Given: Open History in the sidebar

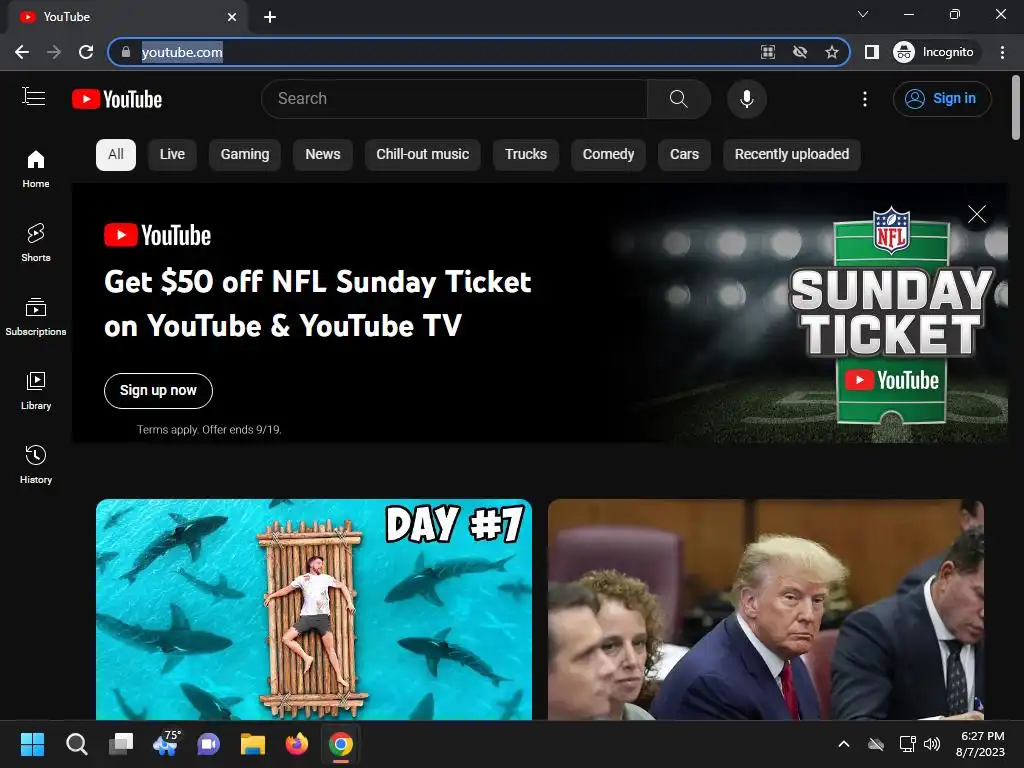Looking at the screenshot, I should point(36,464).
